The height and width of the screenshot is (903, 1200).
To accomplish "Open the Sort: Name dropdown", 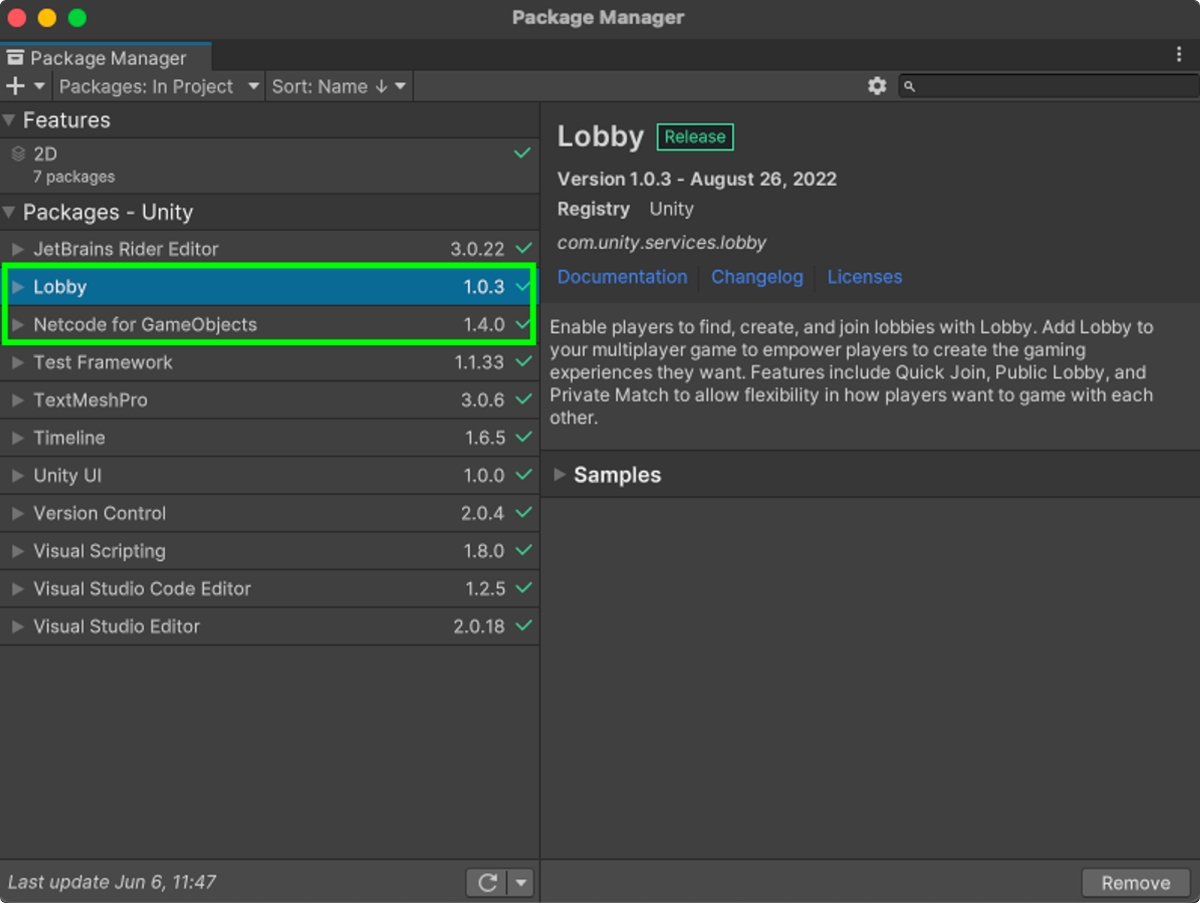I will point(339,86).
